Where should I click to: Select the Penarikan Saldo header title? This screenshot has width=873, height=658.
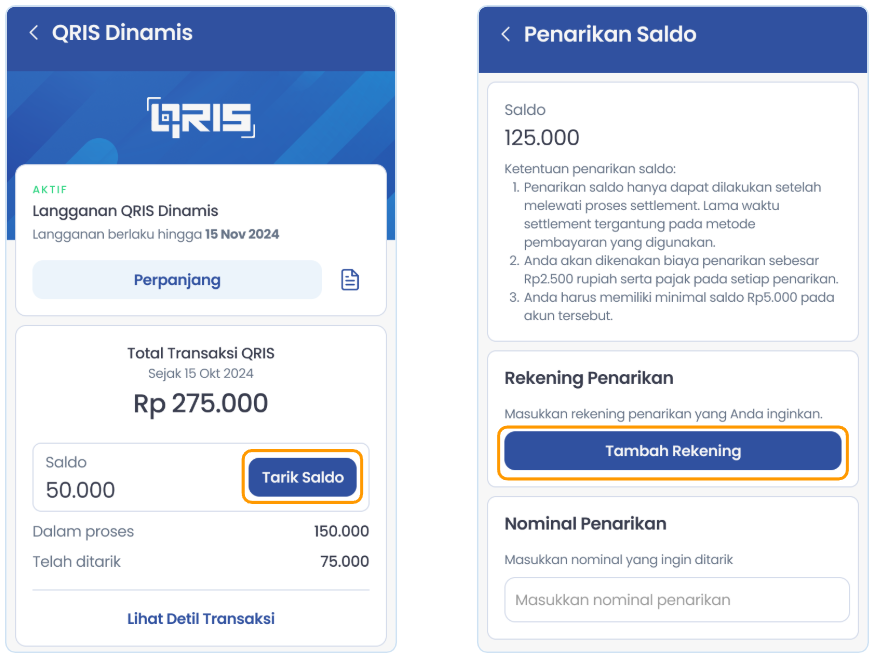610,35
